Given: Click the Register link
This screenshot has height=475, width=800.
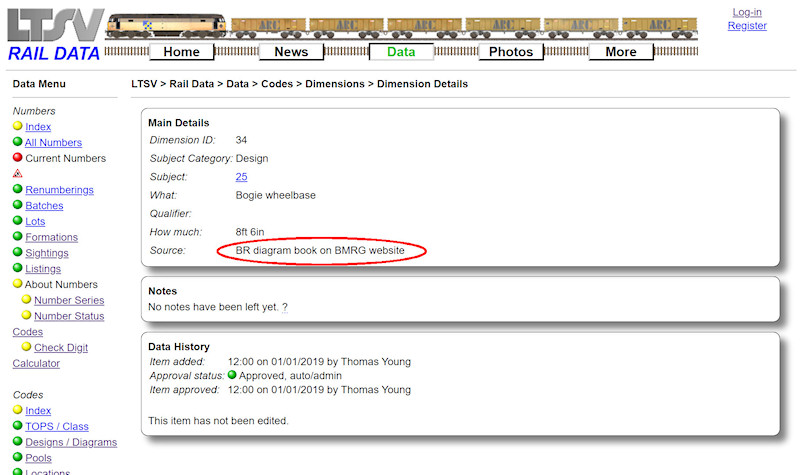Looking at the screenshot, I should click(747, 26).
